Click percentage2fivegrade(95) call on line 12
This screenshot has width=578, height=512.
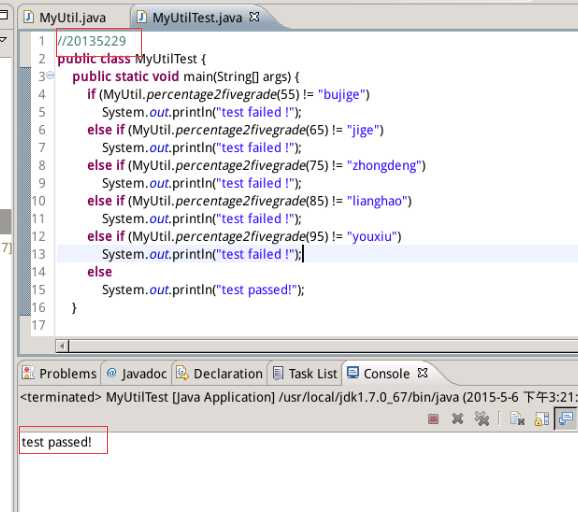point(252,237)
